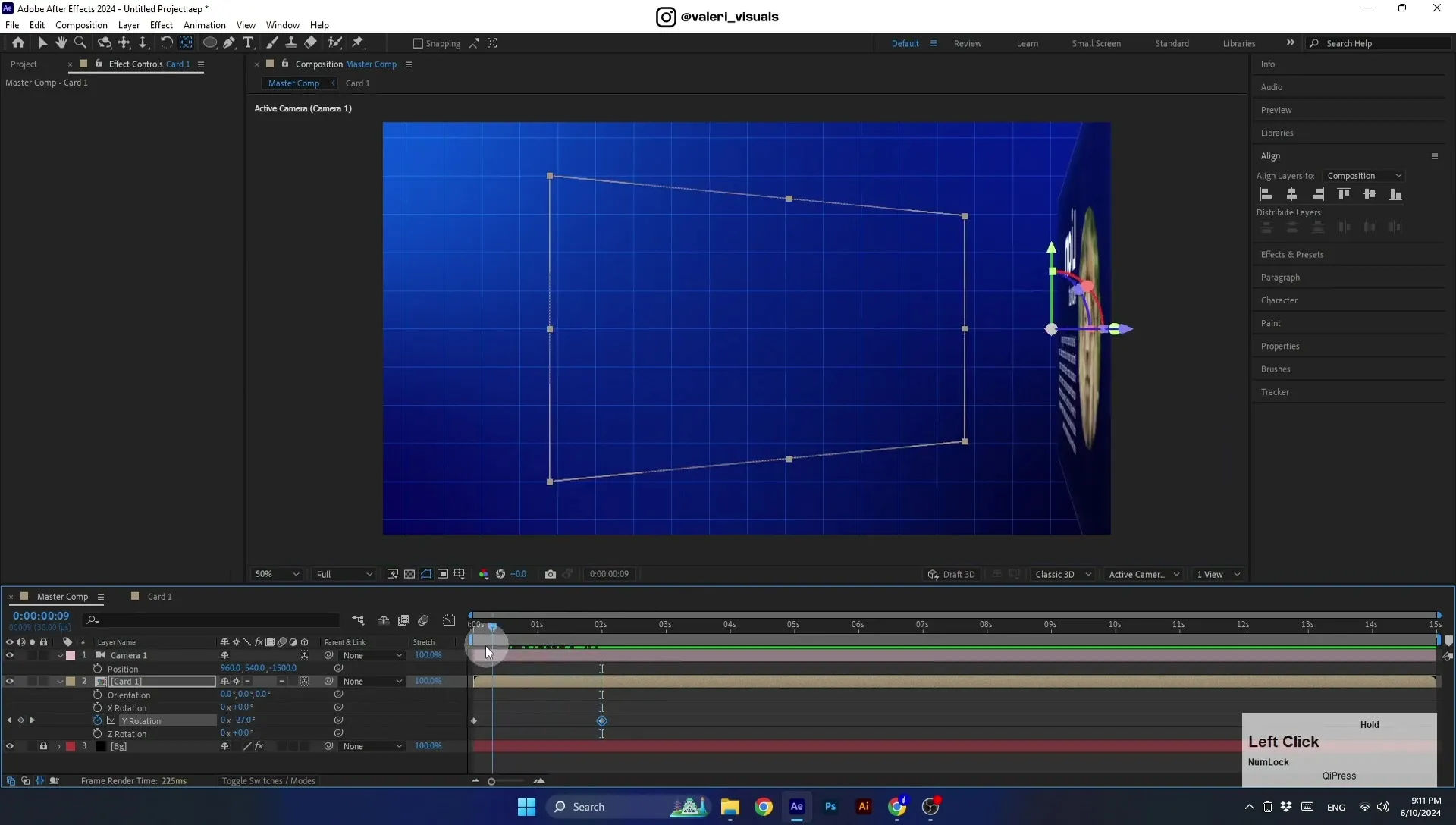Open the Active Camera view dropdown
This screenshot has width=1456, height=825.
(x=1144, y=574)
